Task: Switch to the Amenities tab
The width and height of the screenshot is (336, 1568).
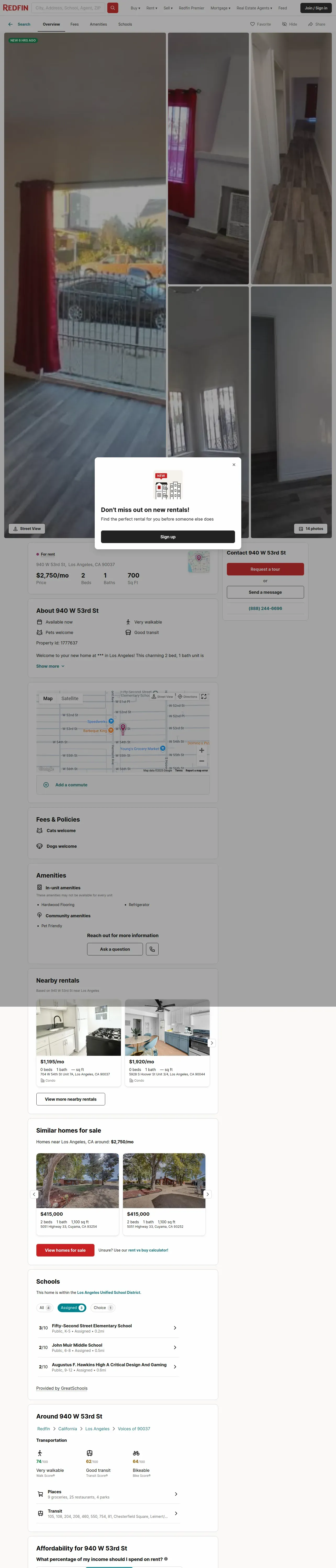Action: tap(98, 24)
